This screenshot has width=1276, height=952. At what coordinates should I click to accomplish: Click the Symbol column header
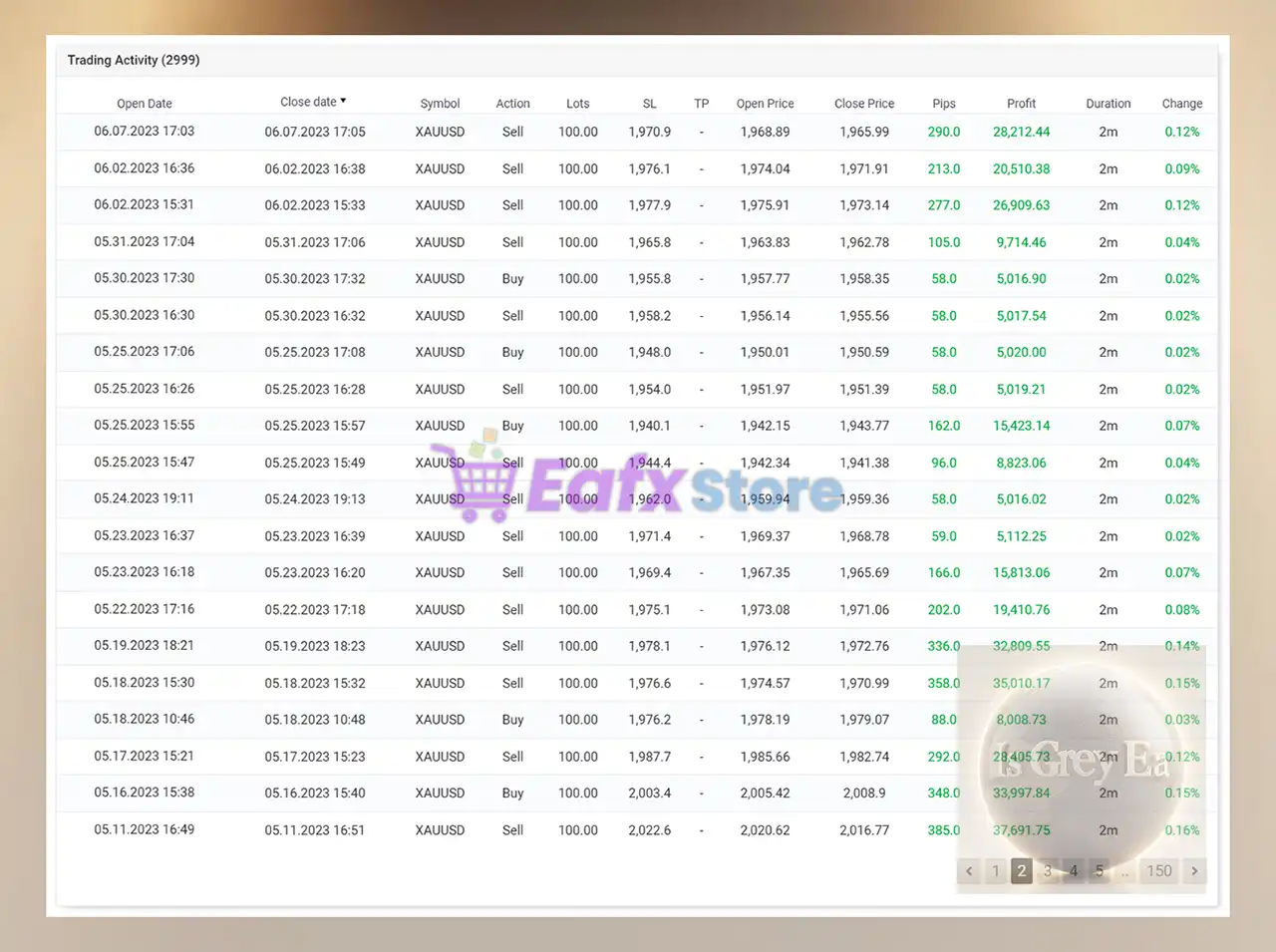point(440,104)
